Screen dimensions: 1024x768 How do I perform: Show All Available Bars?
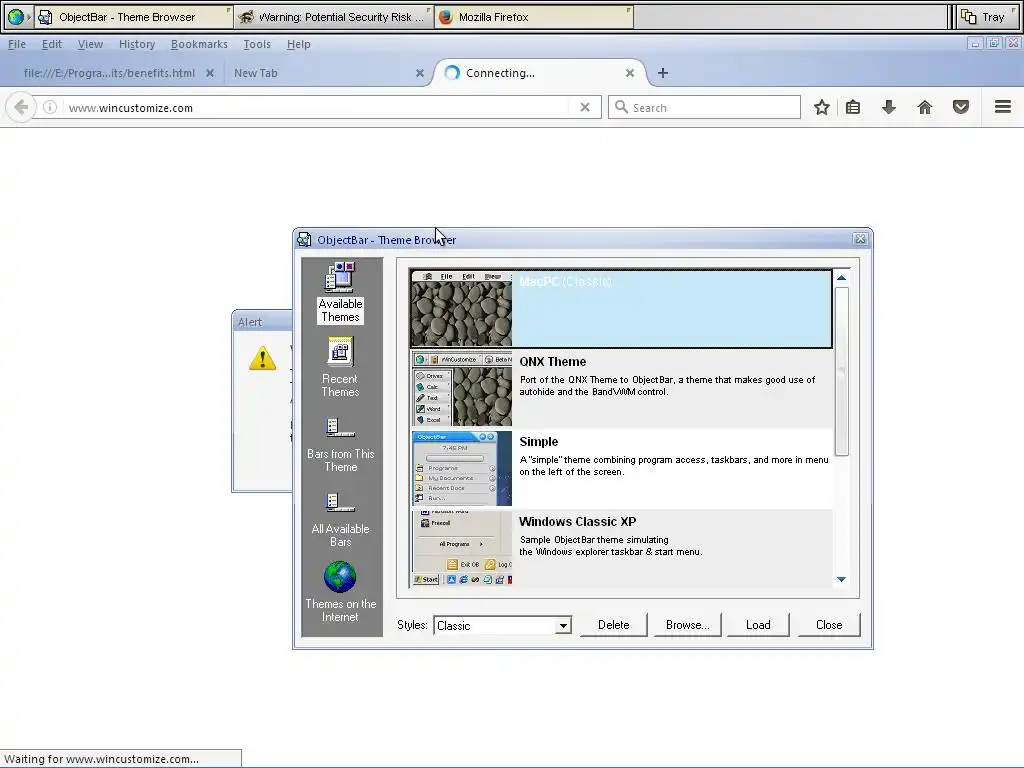pyautogui.click(x=340, y=520)
